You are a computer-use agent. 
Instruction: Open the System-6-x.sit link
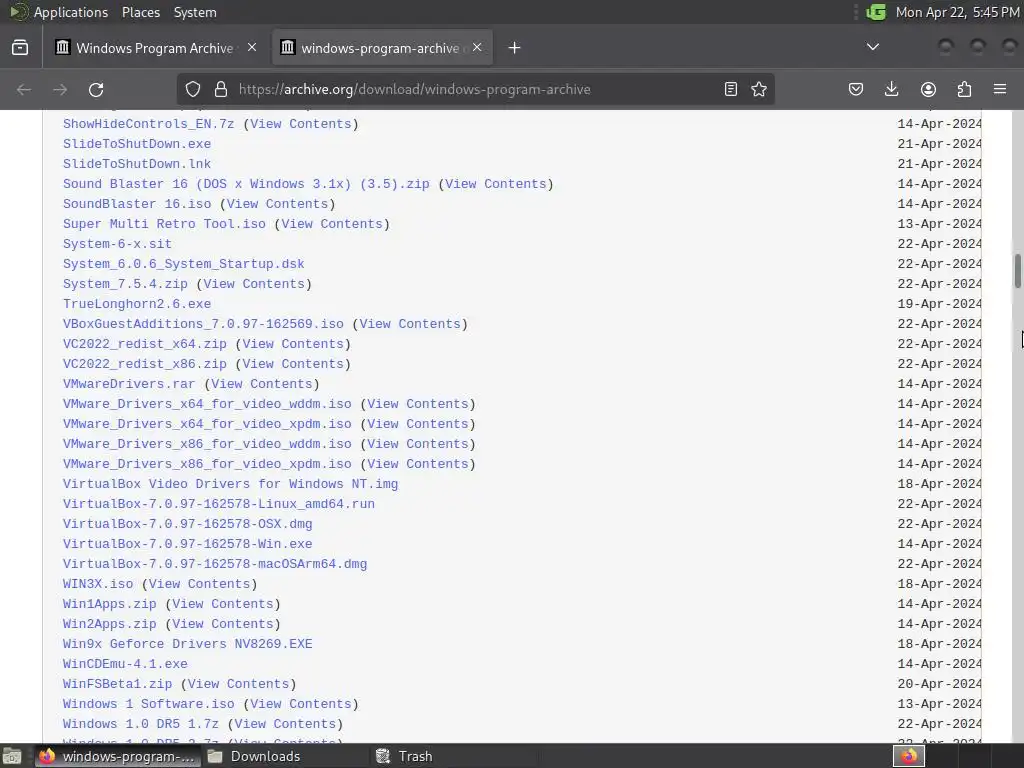[x=117, y=244]
